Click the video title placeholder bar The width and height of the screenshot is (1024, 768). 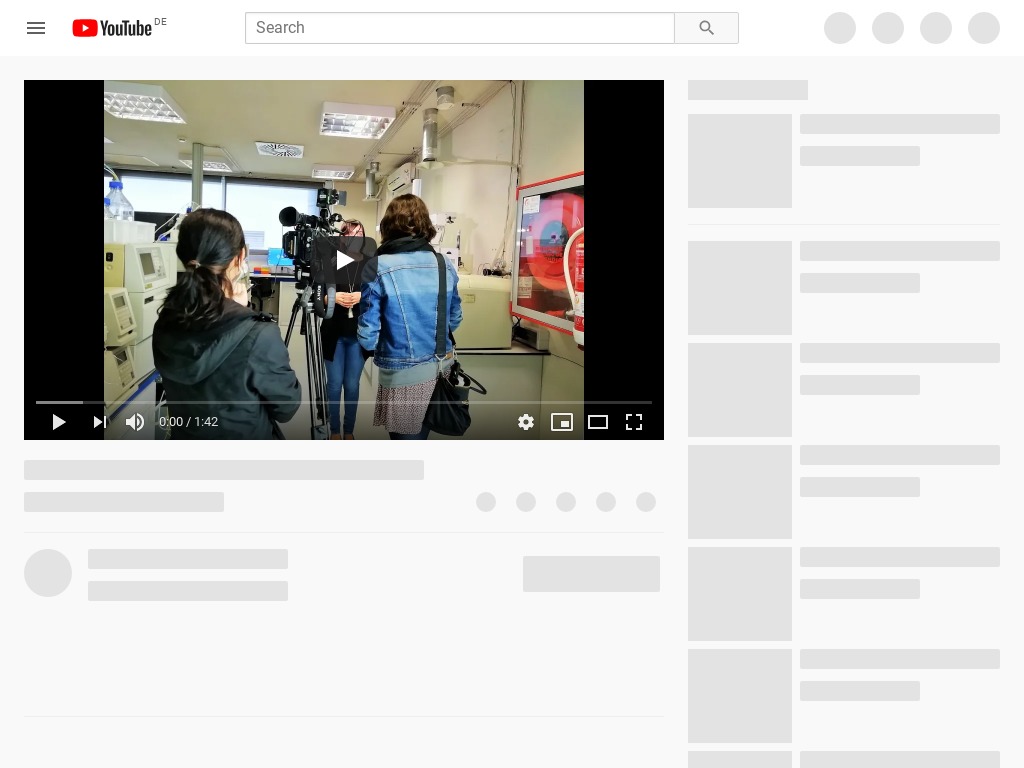[x=224, y=470]
